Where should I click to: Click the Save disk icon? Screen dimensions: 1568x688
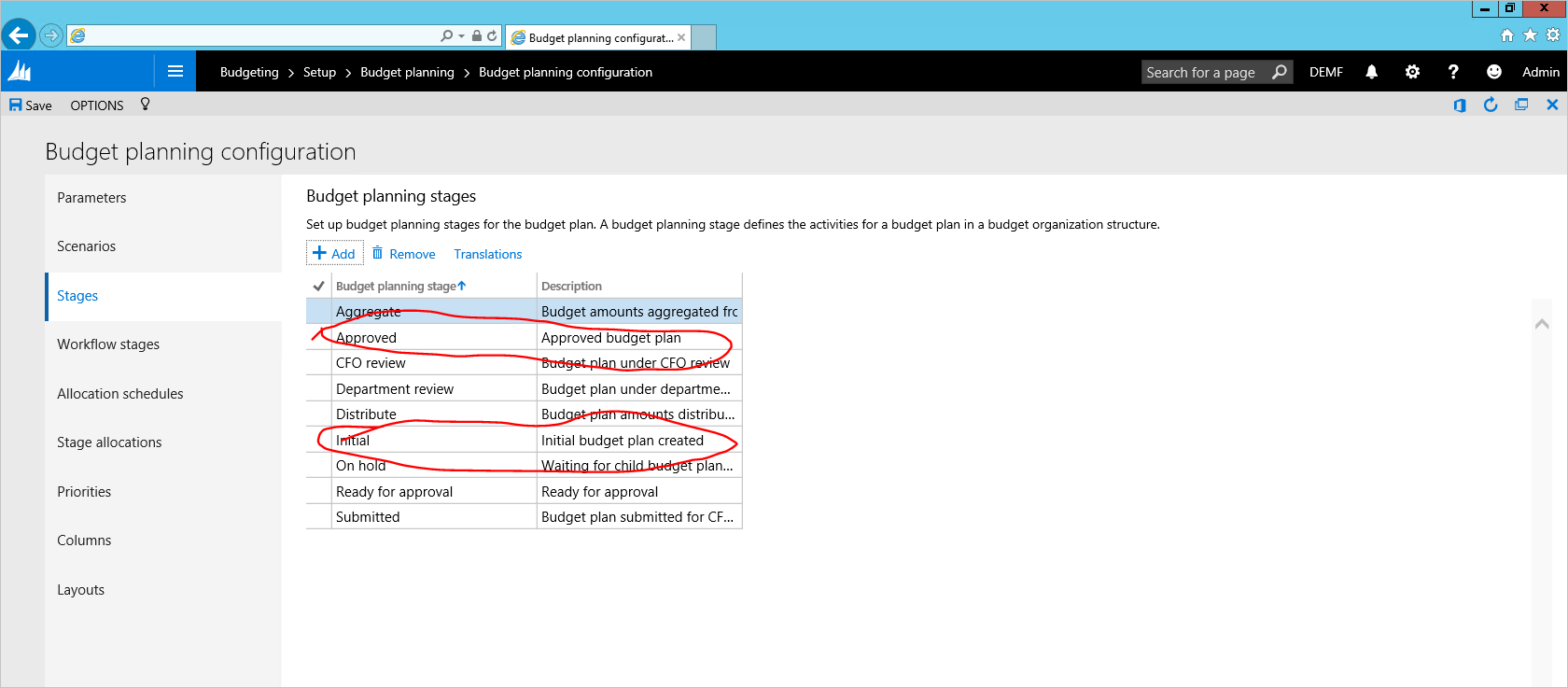15,105
